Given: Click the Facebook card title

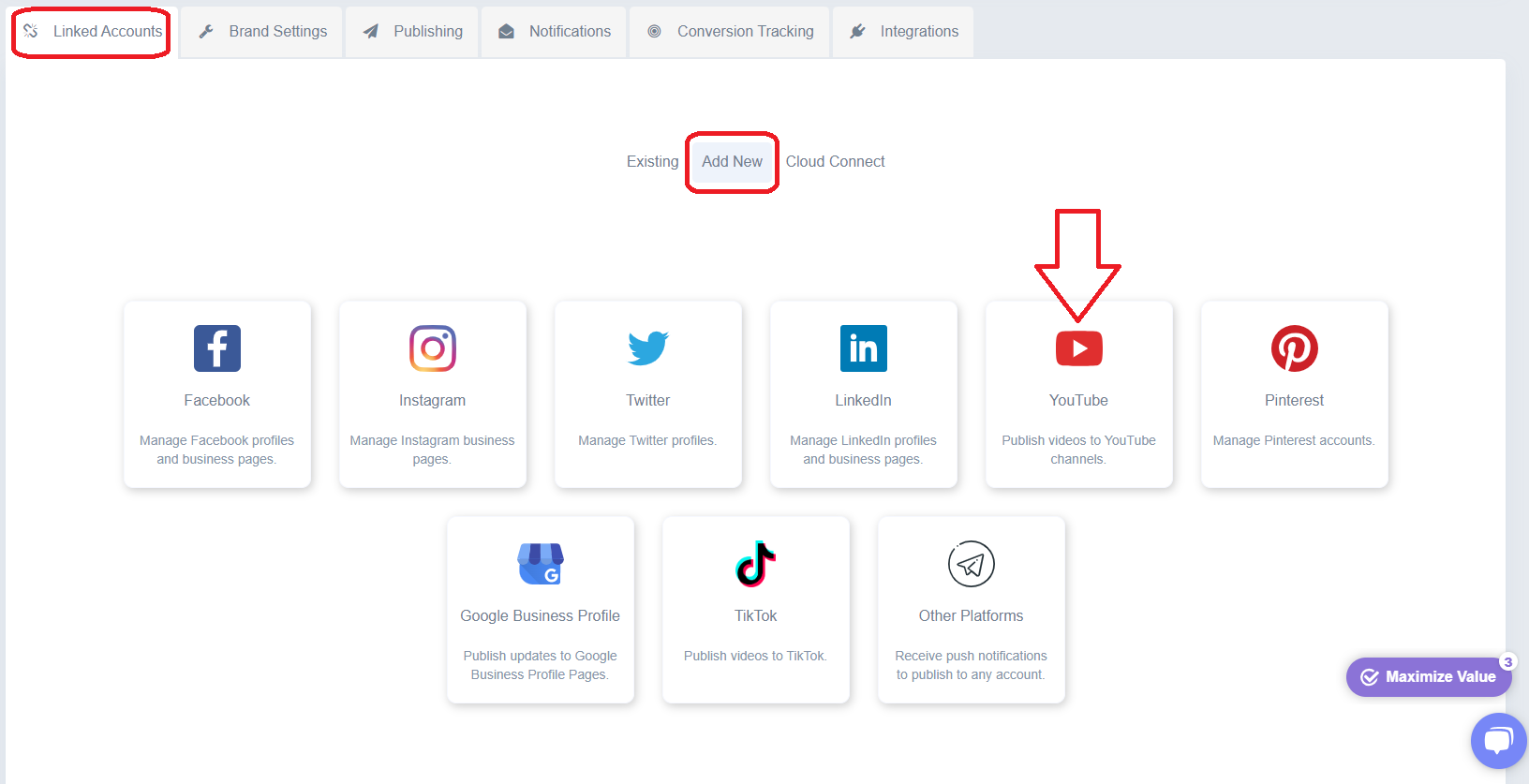Looking at the screenshot, I should point(217,400).
